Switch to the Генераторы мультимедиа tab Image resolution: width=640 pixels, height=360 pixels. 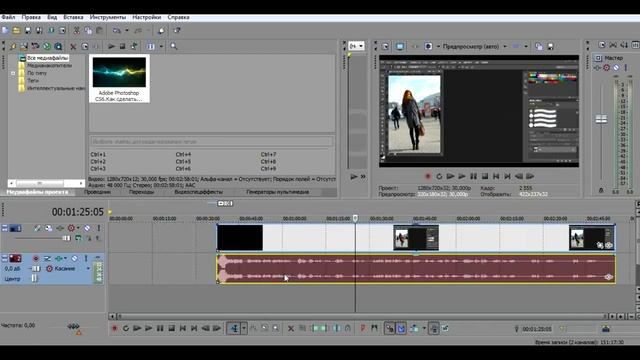278,192
